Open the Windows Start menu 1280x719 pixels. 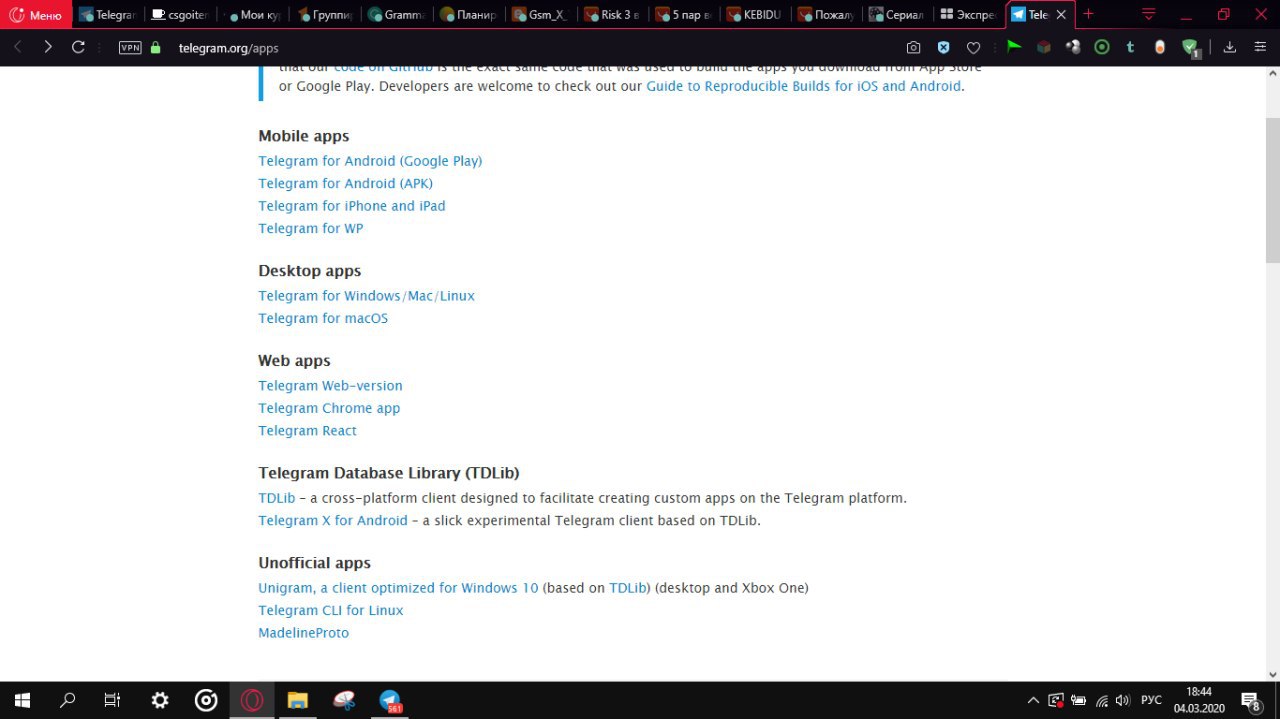[22, 701]
